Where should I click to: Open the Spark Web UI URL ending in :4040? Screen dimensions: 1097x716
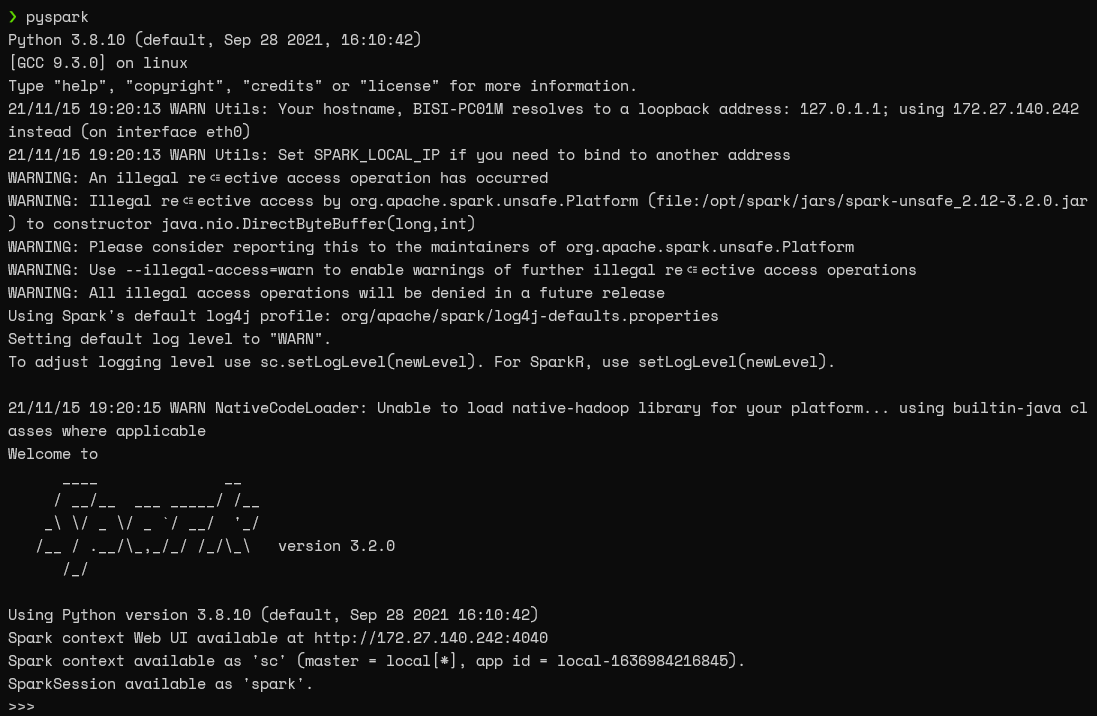[430, 638]
